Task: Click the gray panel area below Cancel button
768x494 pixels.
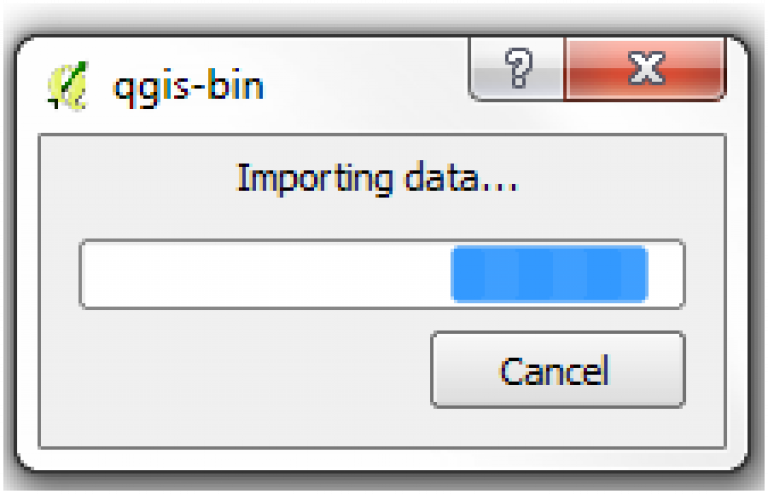Action: point(557,427)
